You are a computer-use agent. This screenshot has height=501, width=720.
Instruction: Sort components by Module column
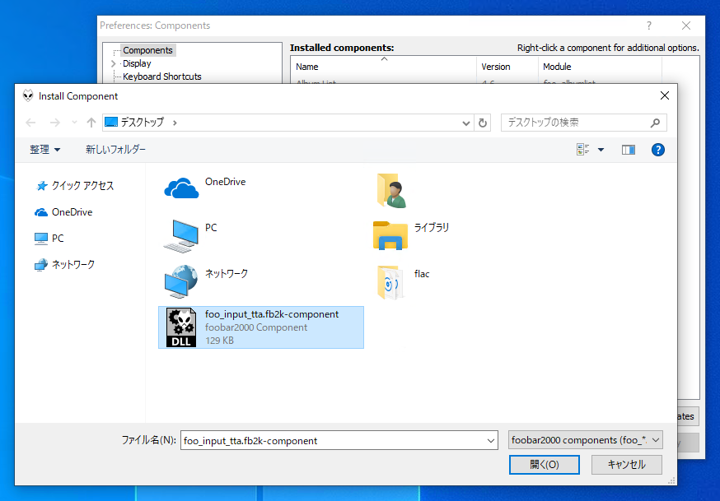point(600,67)
